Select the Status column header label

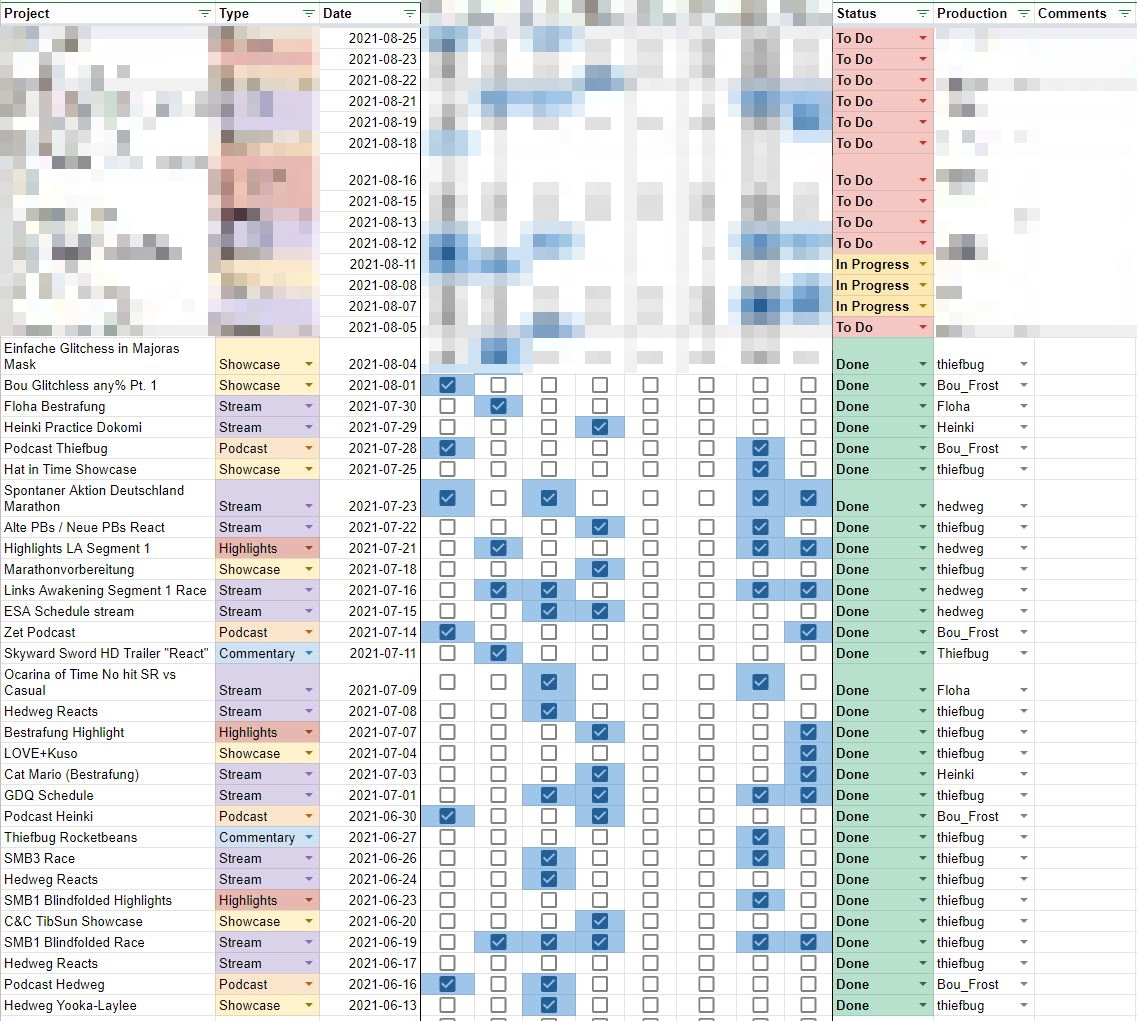pos(856,14)
